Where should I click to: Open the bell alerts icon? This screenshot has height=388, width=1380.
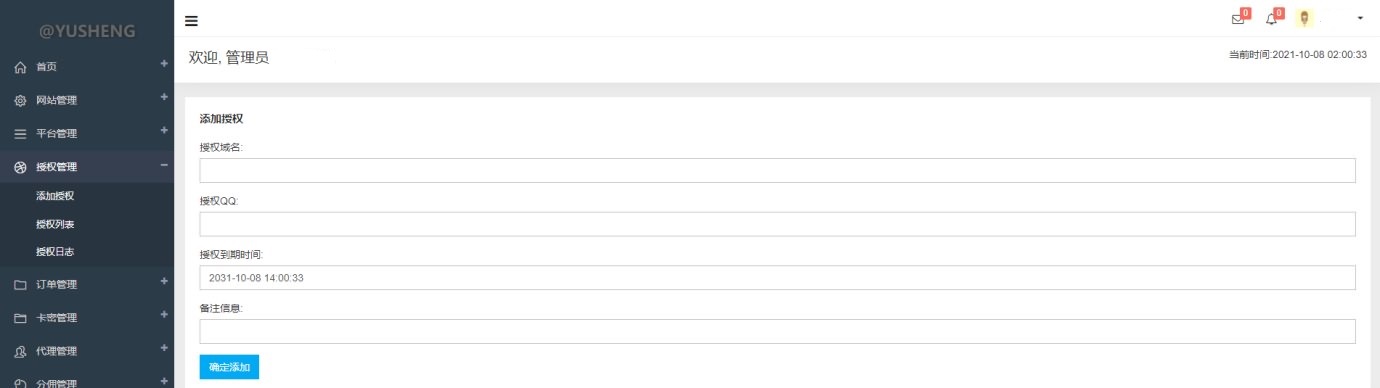[1271, 19]
